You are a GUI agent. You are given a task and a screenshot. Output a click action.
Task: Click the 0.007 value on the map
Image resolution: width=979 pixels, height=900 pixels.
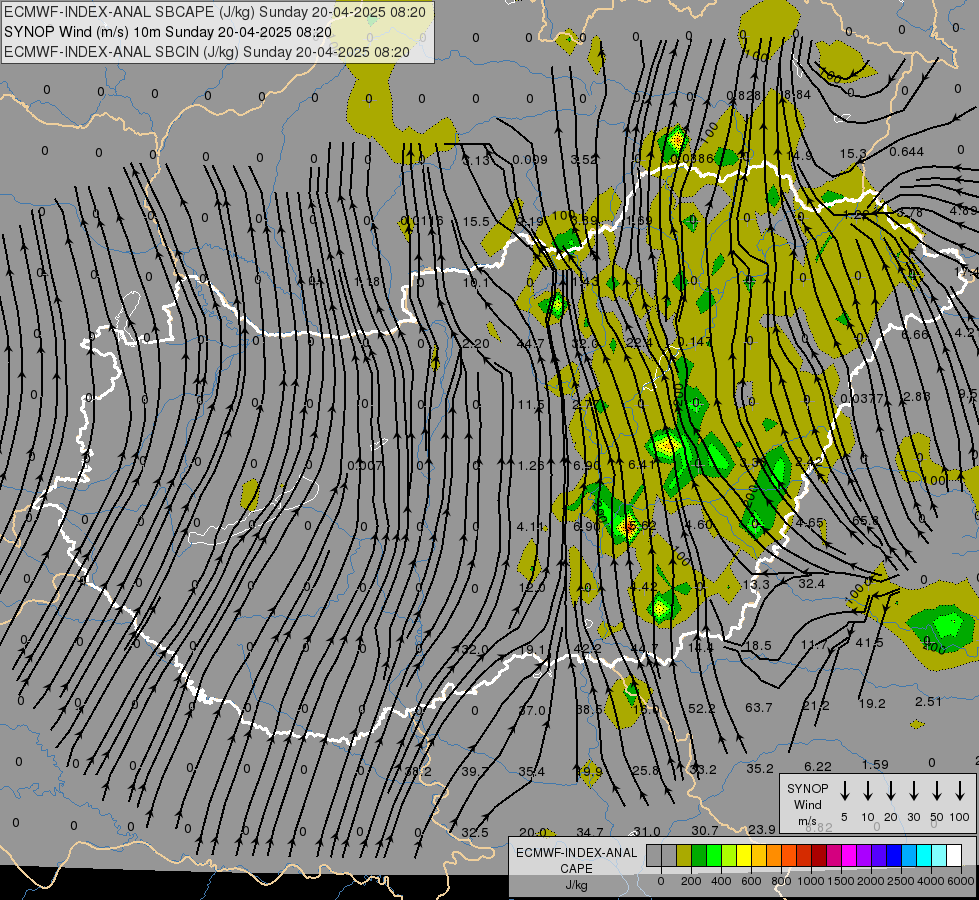pos(365,465)
